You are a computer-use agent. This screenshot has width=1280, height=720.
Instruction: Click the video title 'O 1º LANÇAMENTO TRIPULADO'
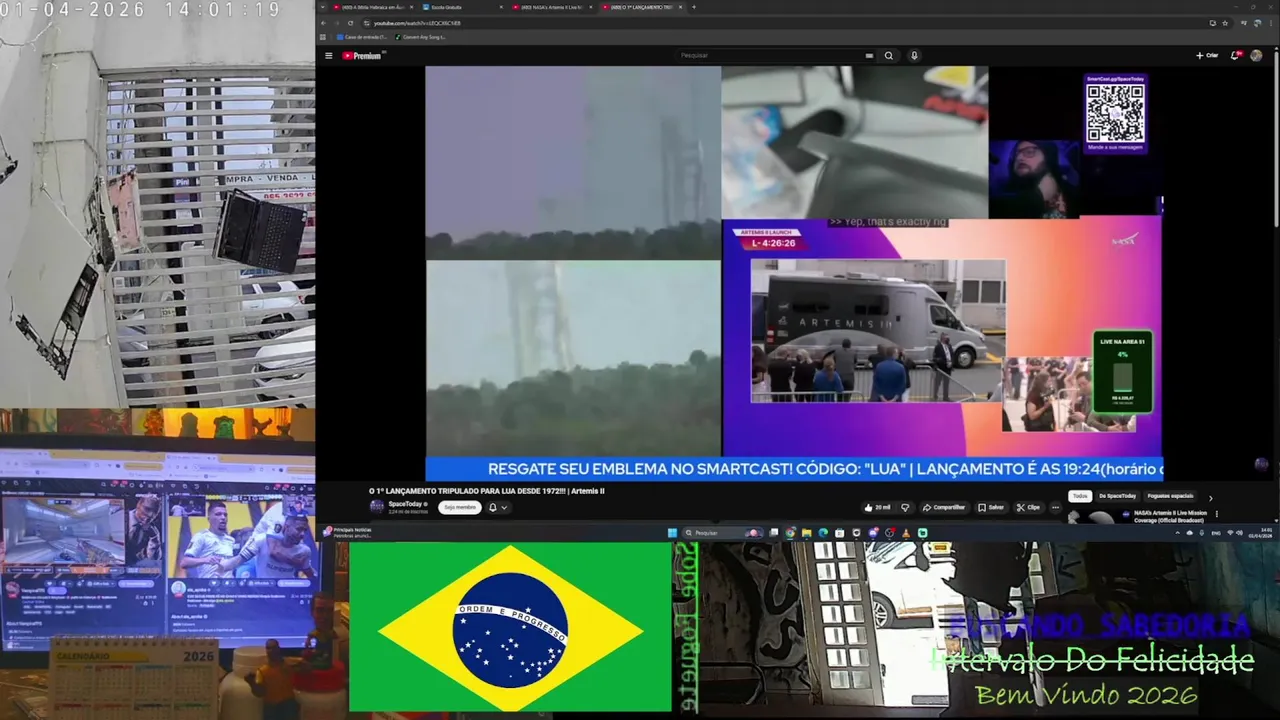pos(487,491)
